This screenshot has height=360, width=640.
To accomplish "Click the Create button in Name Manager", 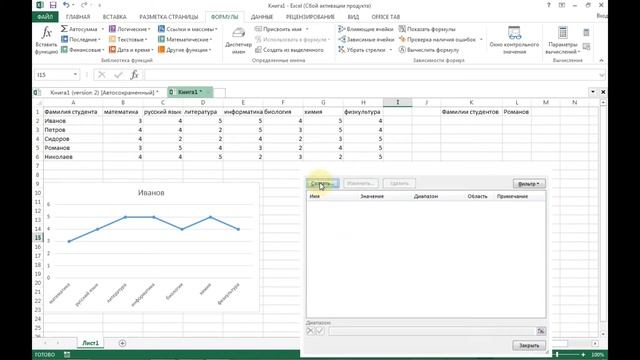I will 322,184.
